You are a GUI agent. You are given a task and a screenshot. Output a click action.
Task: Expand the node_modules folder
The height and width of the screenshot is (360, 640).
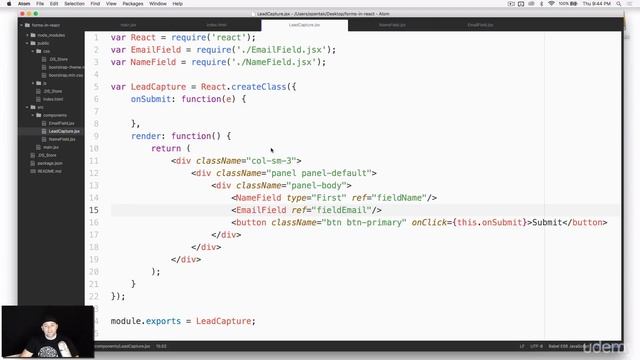[27, 35]
